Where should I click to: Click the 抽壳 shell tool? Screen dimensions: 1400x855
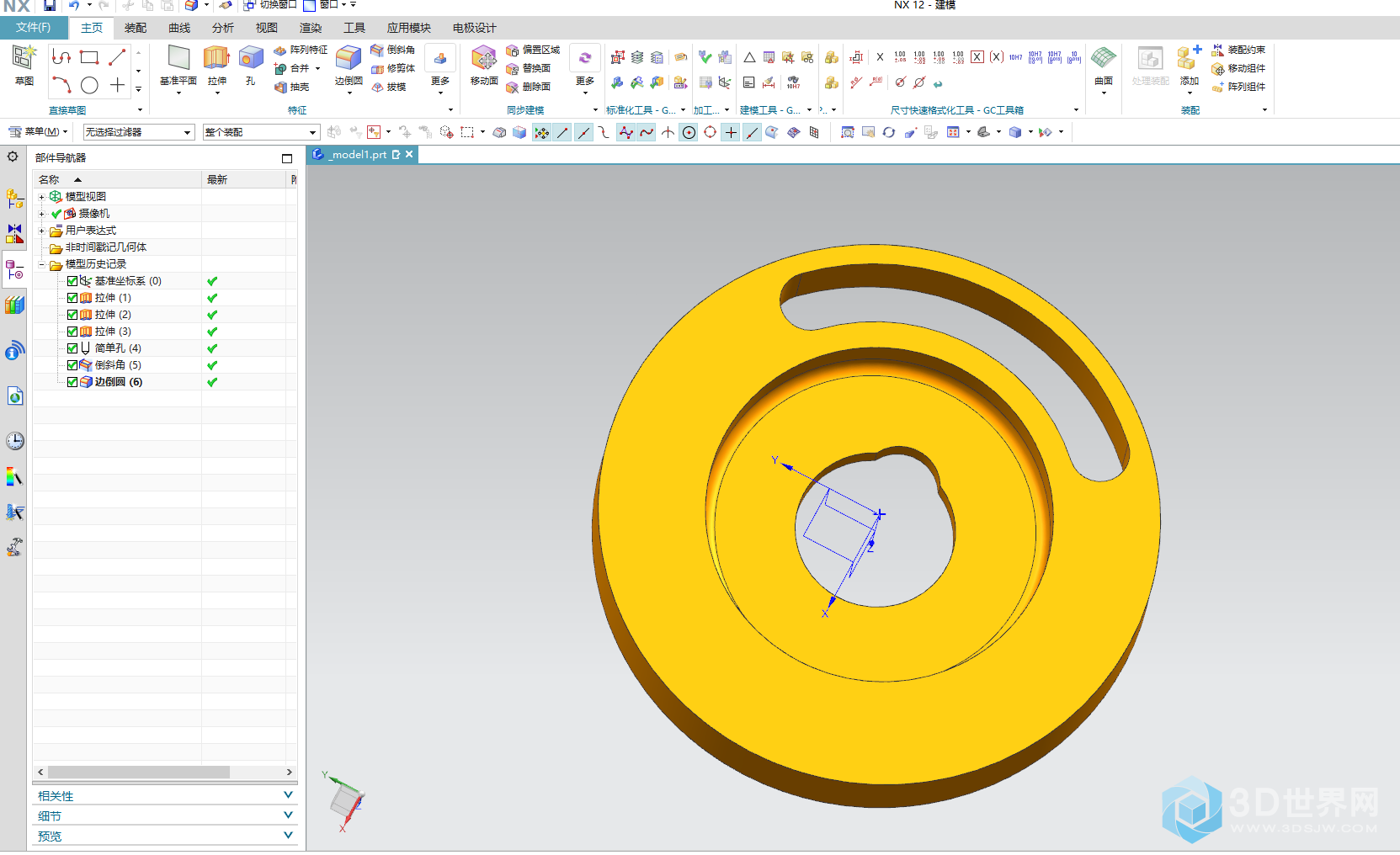coord(292,87)
